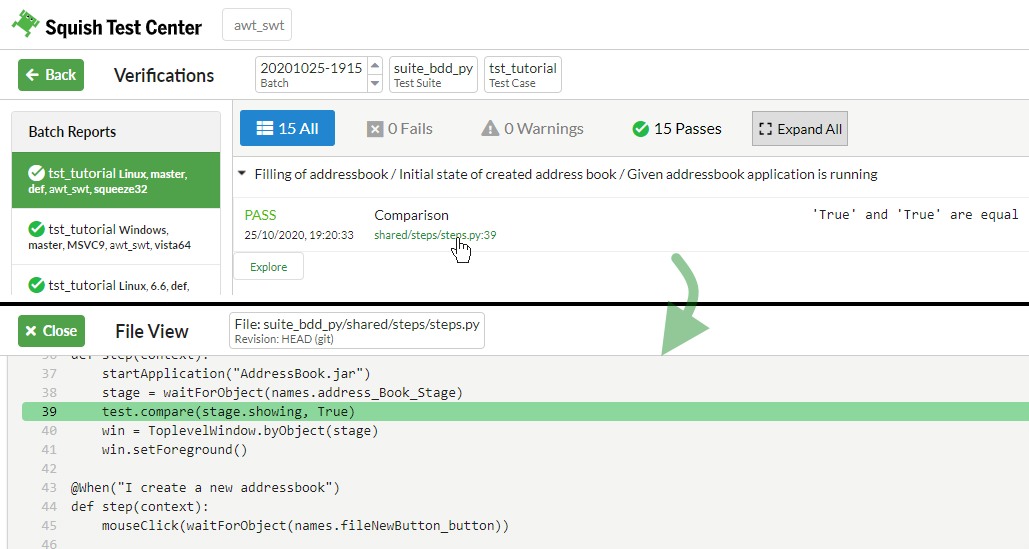Image resolution: width=1029 pixels, height=549 pixels.
Task: Open the 20201025-1915 Batch dropdown
Action: point(311,75)
